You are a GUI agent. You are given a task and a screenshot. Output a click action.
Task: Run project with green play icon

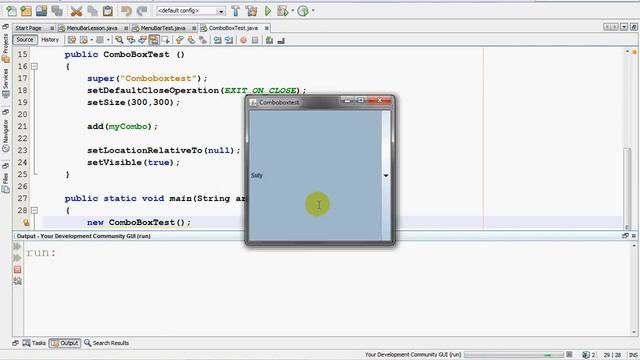tap(268, 11)
